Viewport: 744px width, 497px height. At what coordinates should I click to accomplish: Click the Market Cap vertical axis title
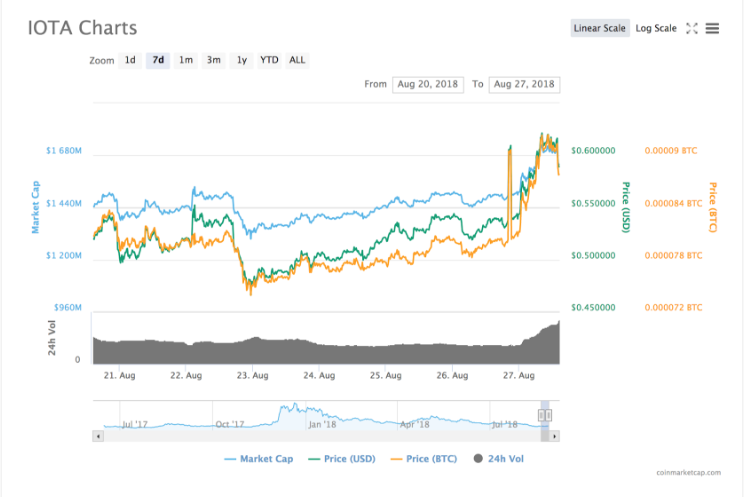[36, 207]
